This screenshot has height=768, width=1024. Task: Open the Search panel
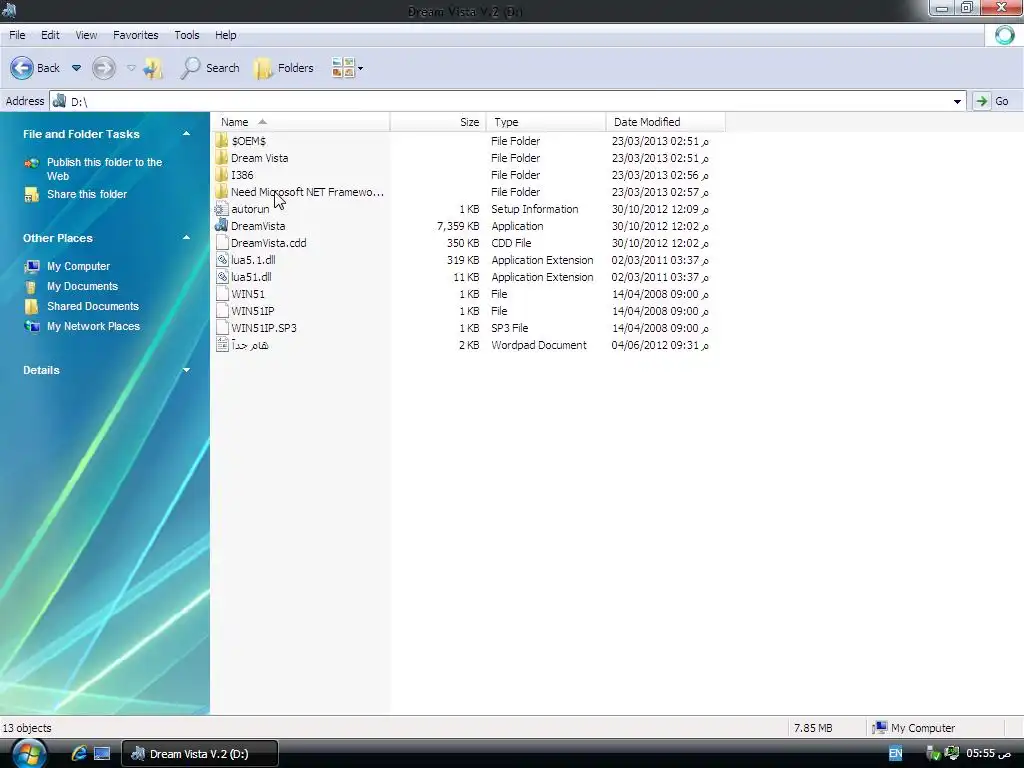tap(210, 68)
